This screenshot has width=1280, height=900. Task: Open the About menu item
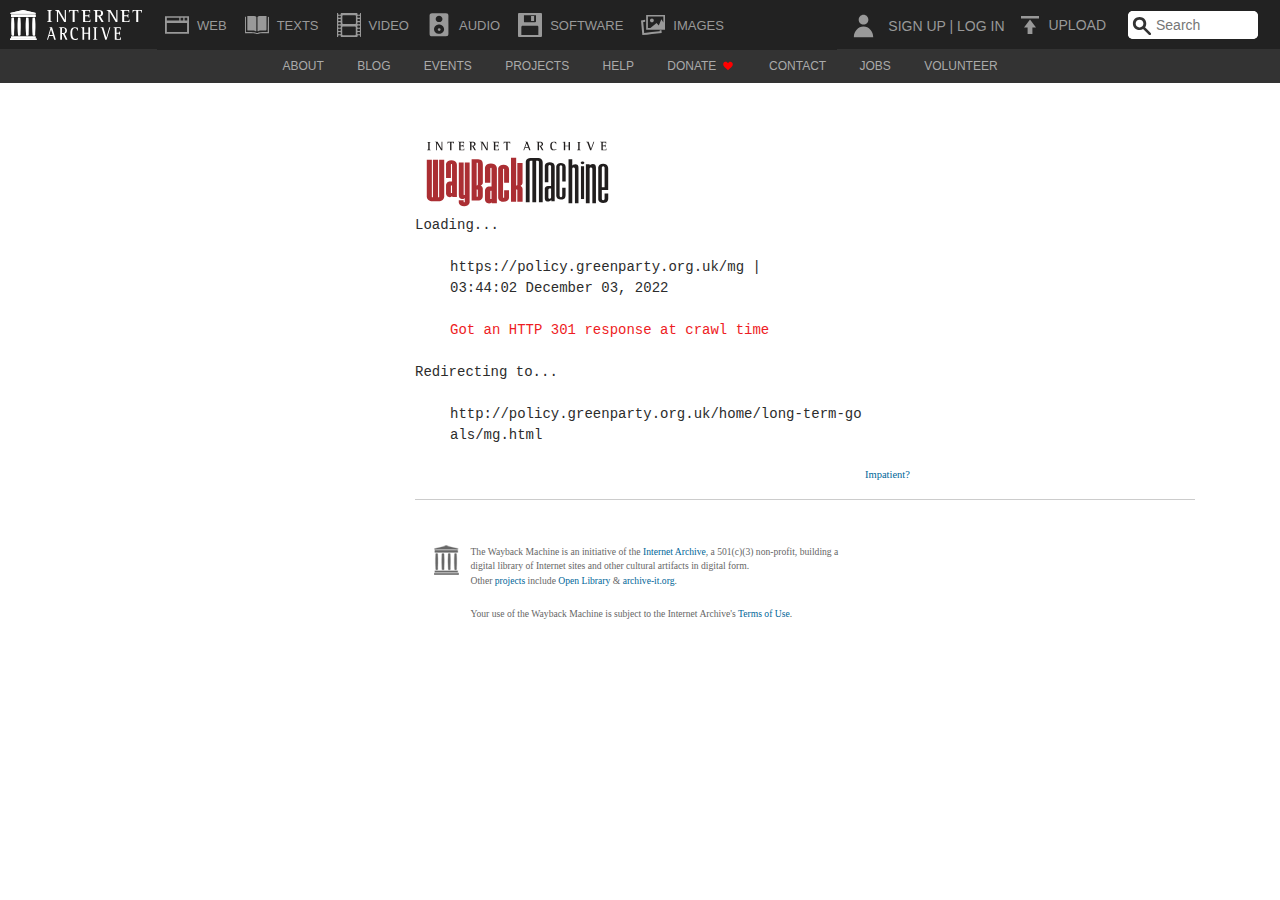click(303, 66)
